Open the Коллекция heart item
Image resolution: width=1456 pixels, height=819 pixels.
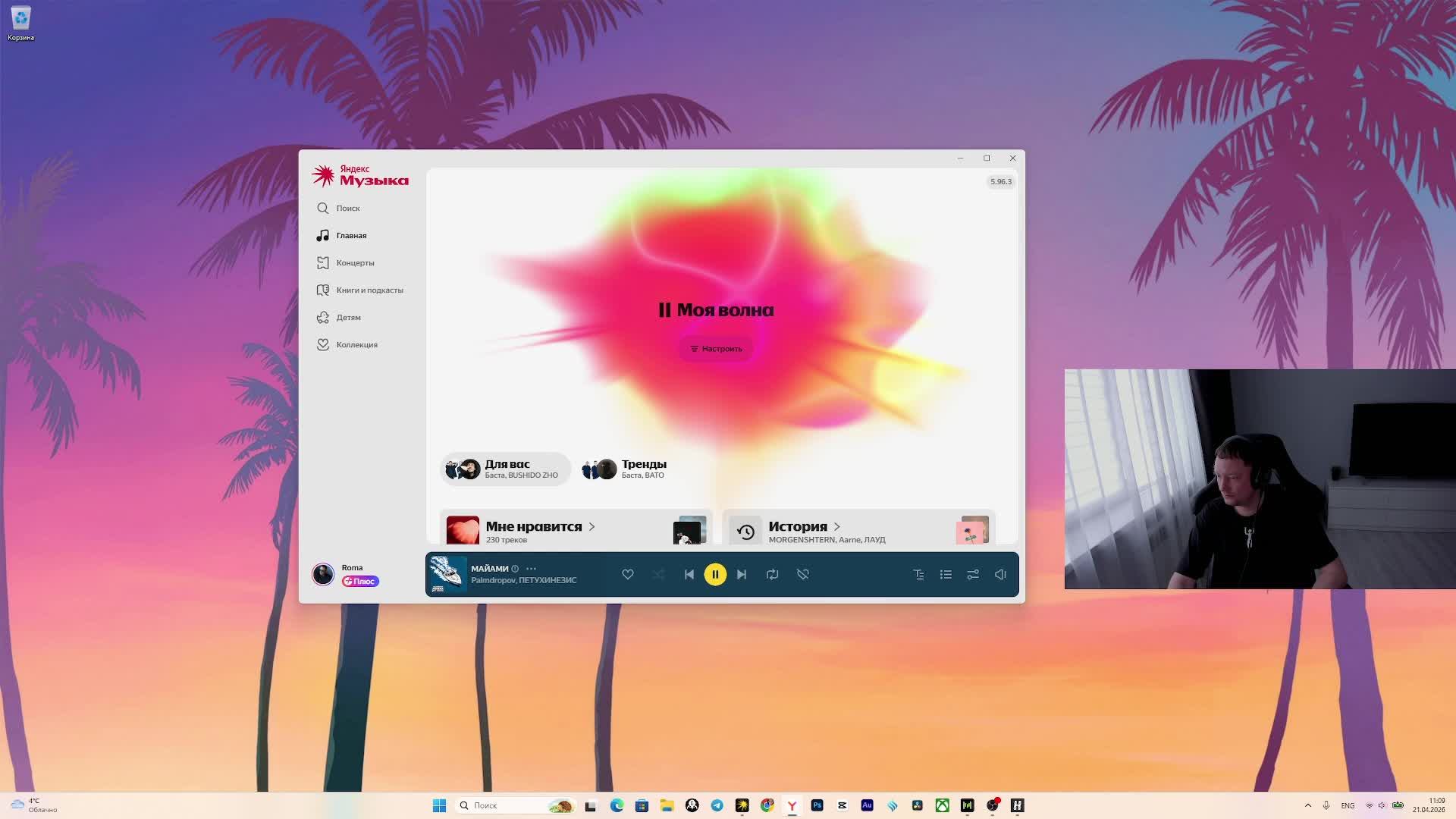coord(356,344)
